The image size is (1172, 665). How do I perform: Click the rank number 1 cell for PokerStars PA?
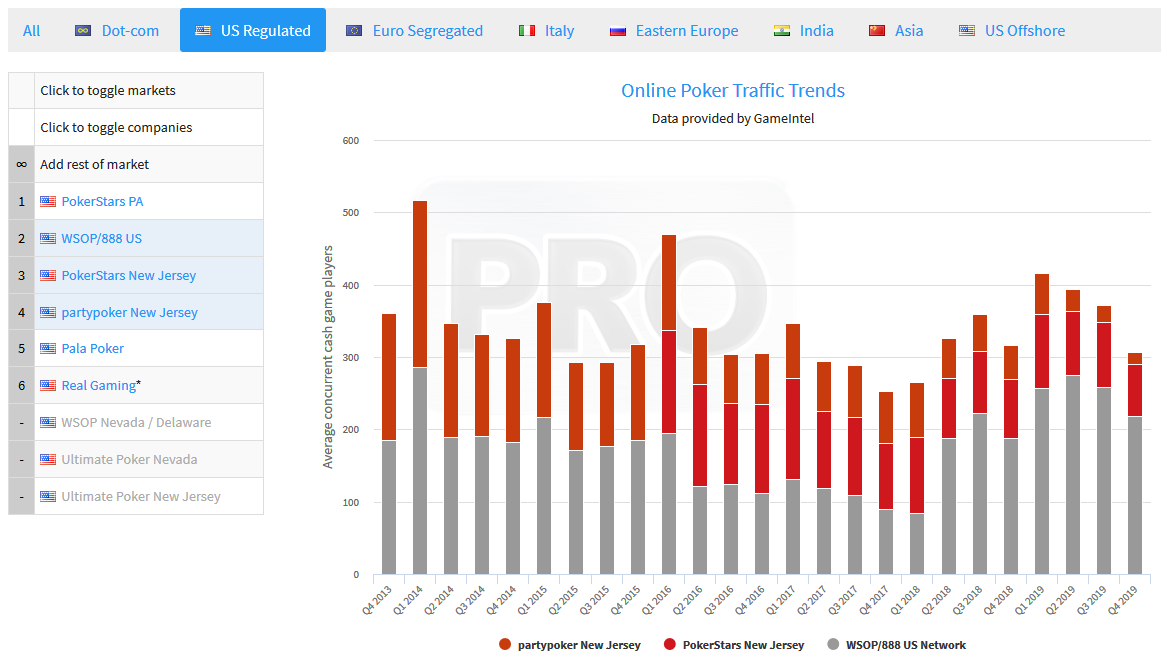[x=22, y=202]
